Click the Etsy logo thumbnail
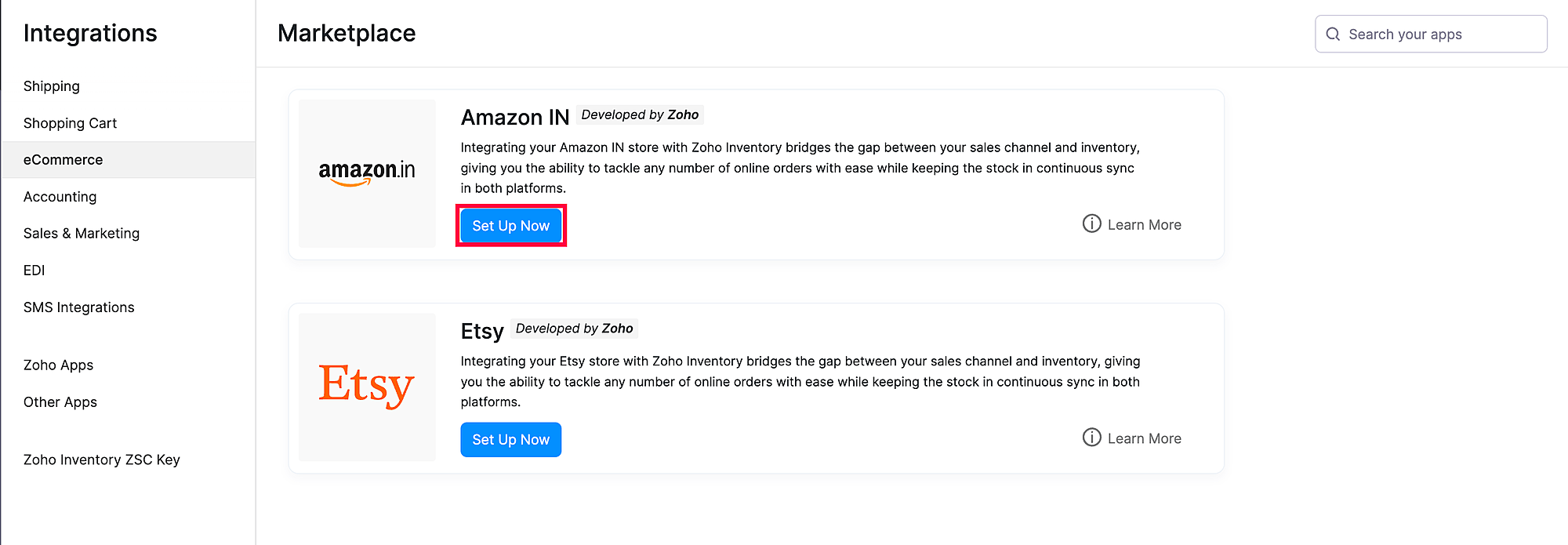Viewport: 1568px width, 545px height. tap(367, 387)
